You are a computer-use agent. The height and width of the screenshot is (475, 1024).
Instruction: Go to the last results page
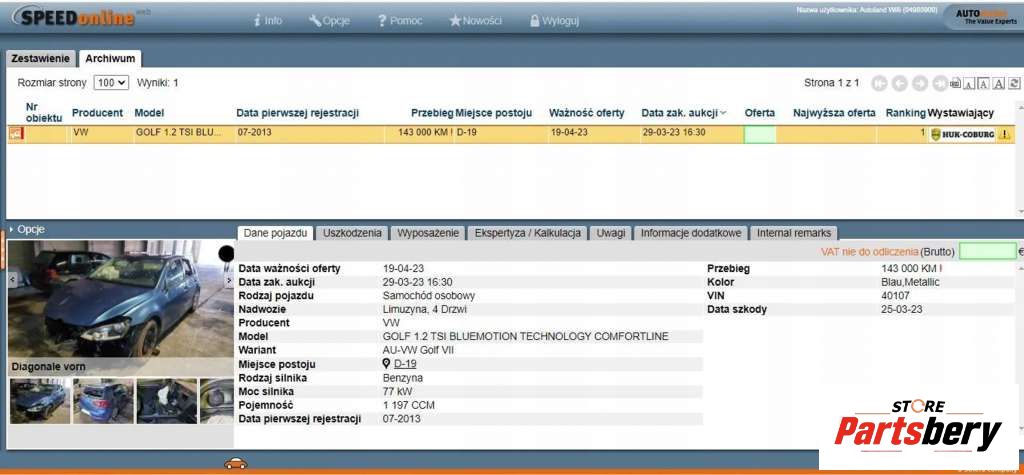click(x=939, y=83)
